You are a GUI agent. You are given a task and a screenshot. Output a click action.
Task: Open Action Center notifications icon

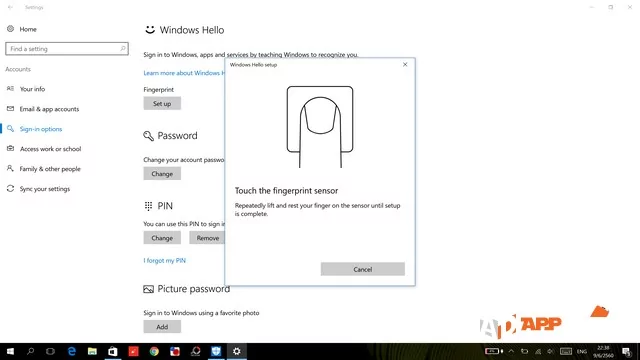click(627, 351)
